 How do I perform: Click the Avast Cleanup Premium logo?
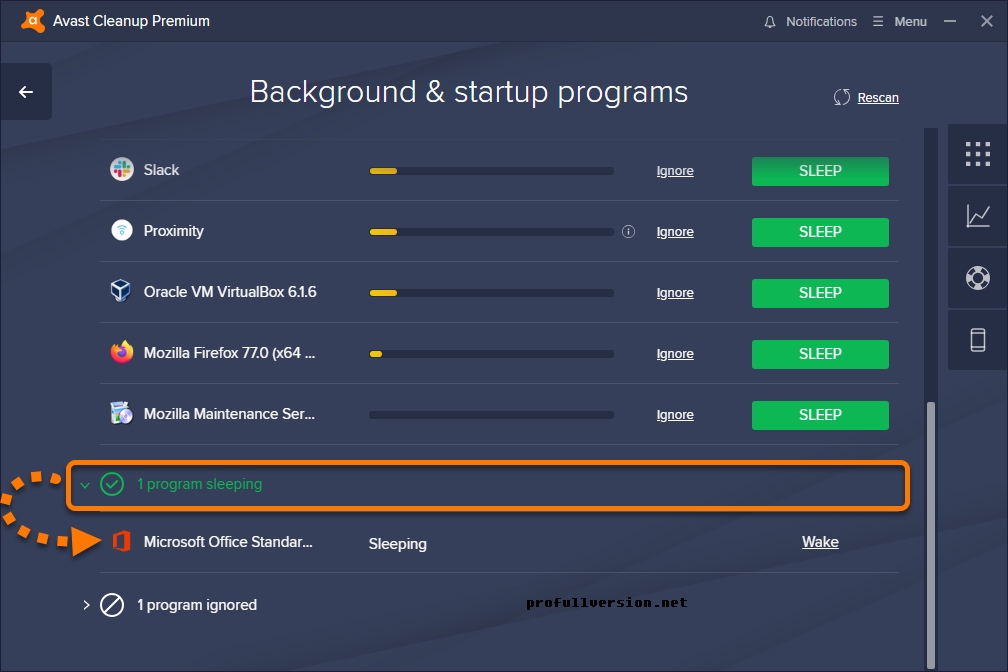pos(33,20)
